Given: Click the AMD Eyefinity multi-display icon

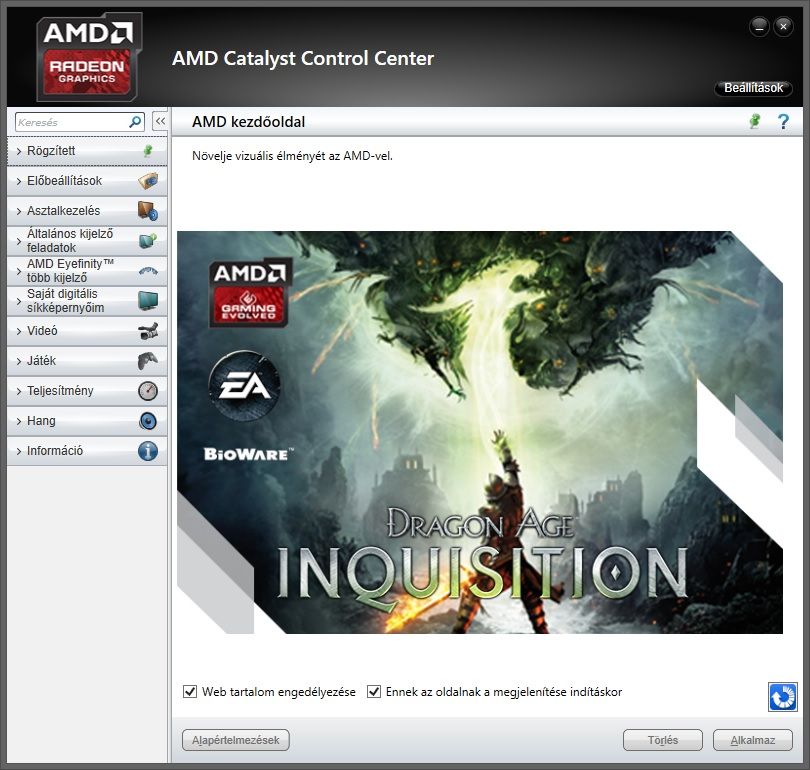Looking at the screenshot, I should (x=148, y=271).
